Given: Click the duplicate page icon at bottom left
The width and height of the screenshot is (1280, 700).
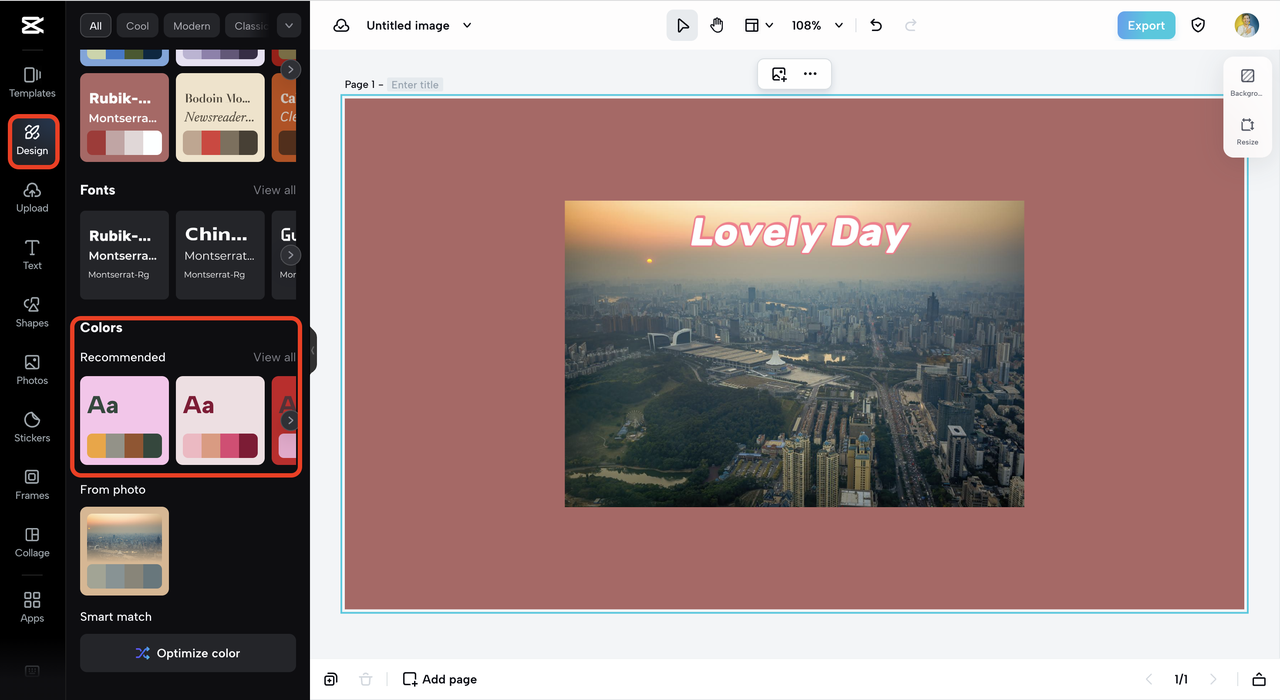Looking at the screenshot, I should [331, 679].
